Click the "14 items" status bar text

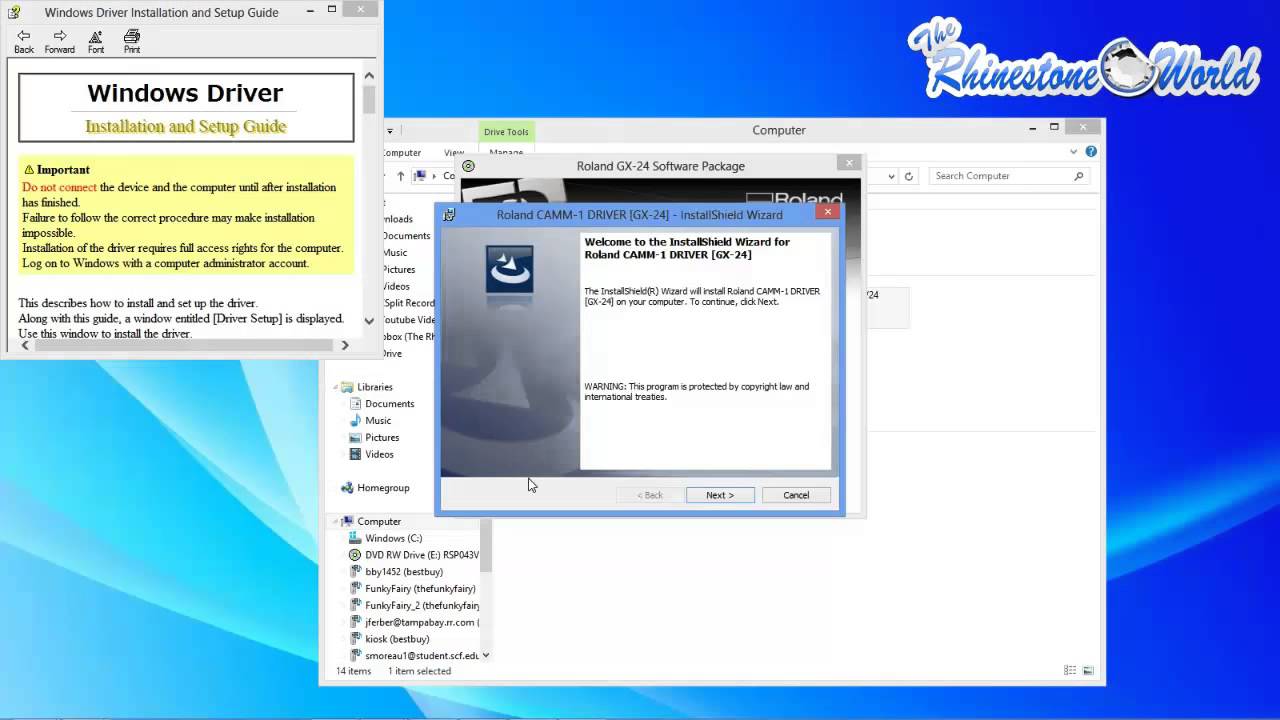point(353,671)
